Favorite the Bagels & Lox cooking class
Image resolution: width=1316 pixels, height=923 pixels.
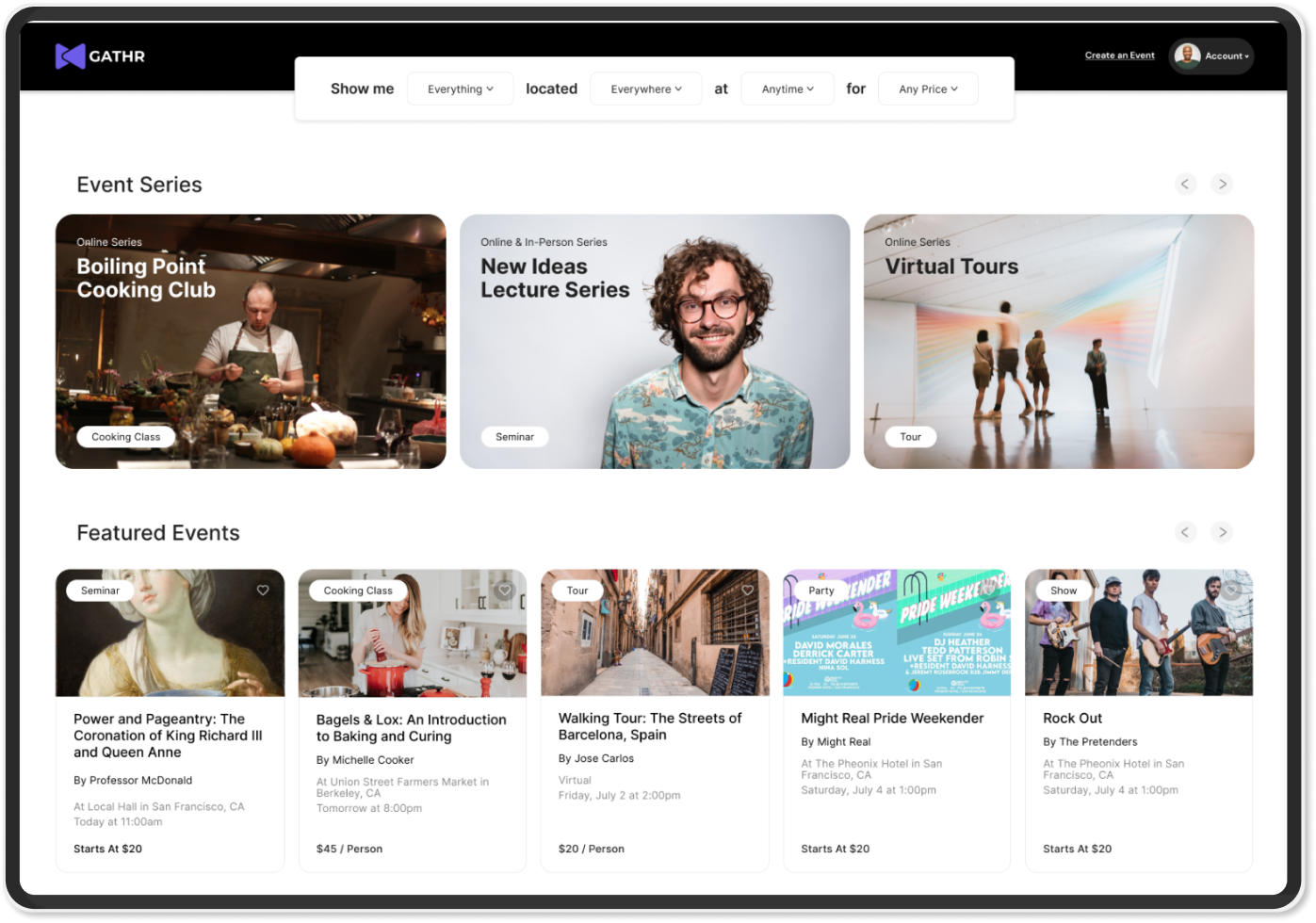[505, 591]
